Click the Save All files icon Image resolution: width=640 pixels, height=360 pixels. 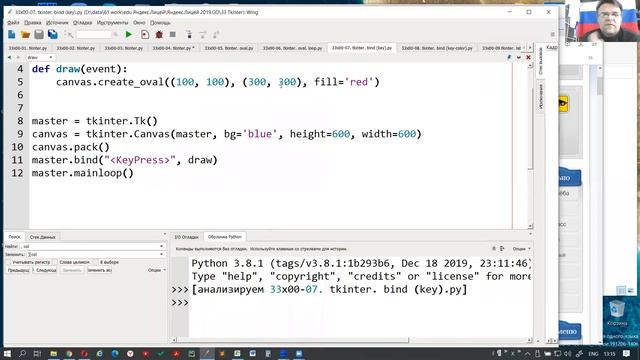click(x=53, y=35)
